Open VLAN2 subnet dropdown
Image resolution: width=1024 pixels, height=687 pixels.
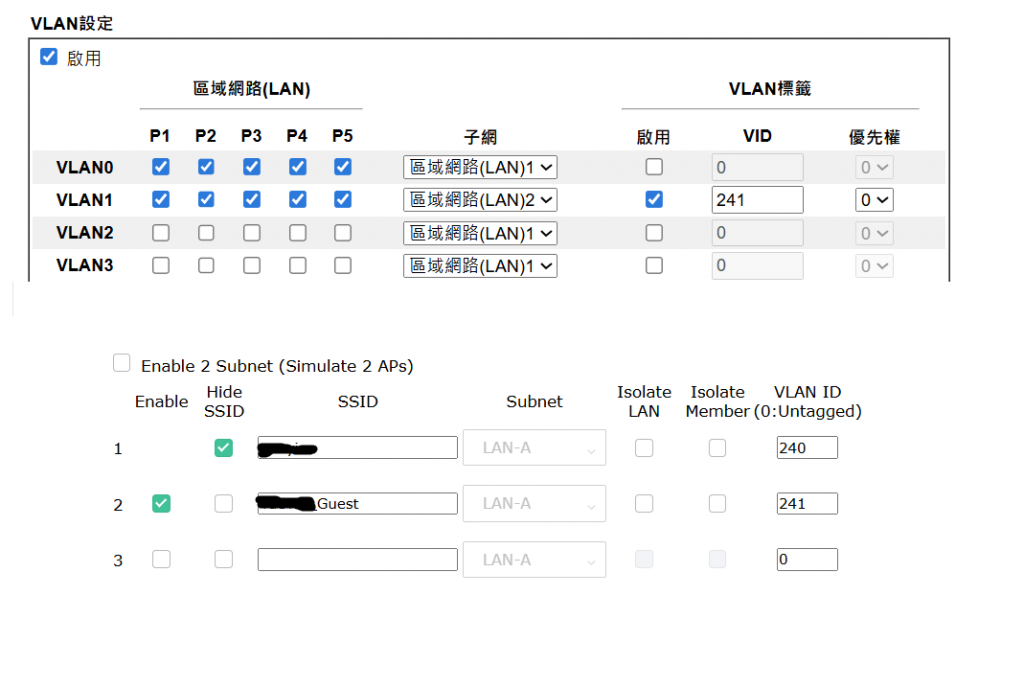coord(480,233)
